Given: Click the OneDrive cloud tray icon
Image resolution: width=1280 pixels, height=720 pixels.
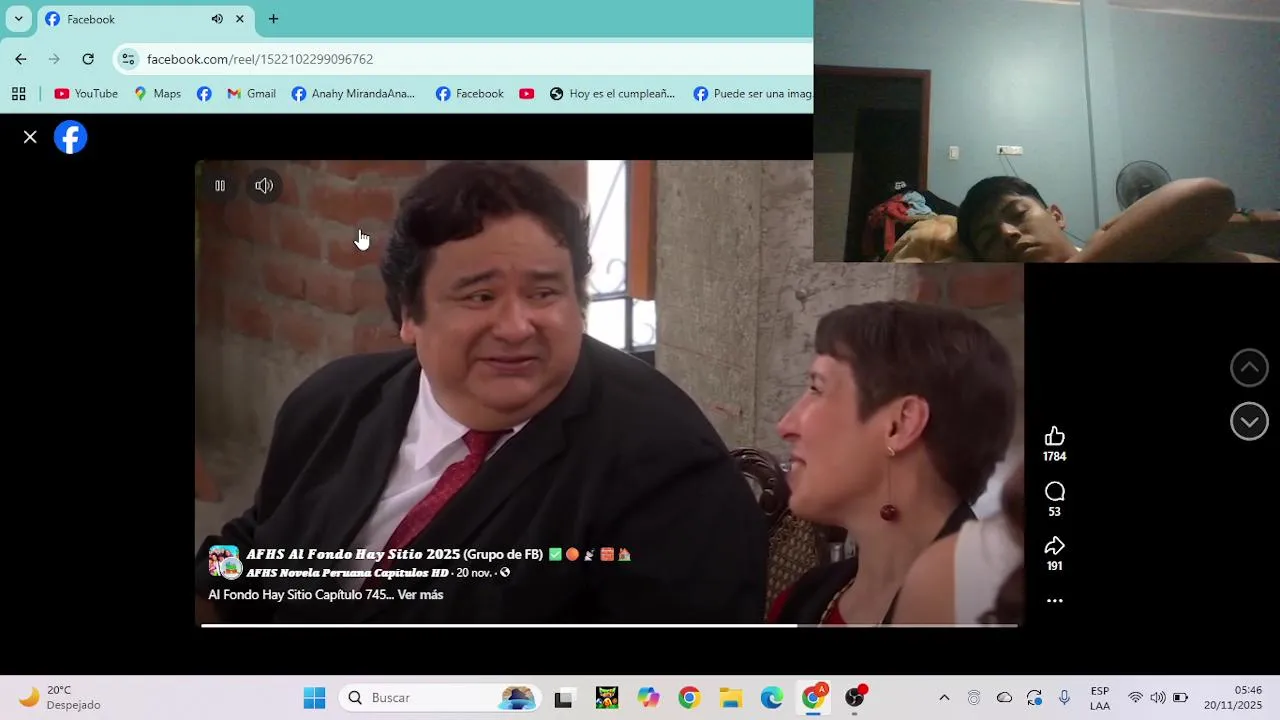Looking at the screenshot, I should (1004, 697).
